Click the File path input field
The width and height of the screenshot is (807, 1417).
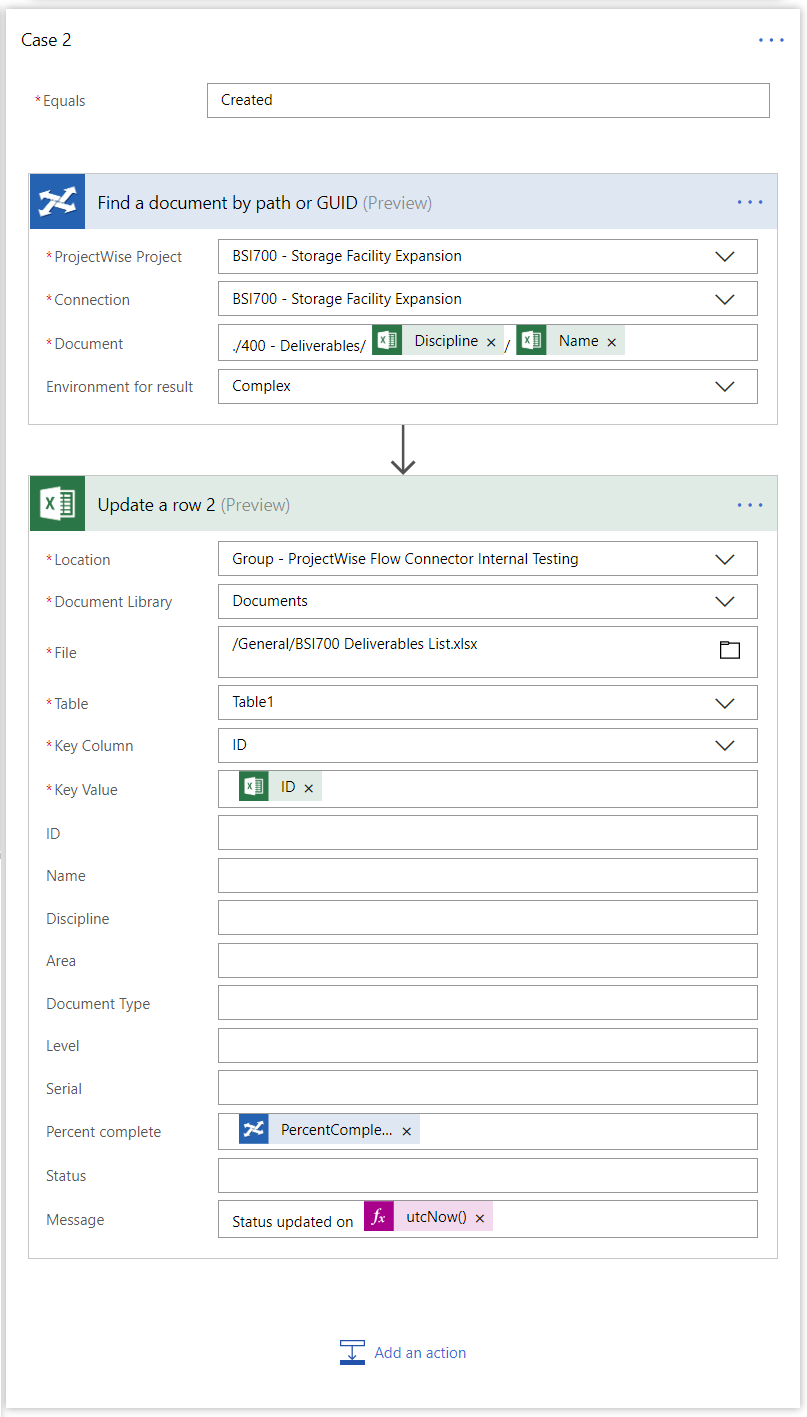[488, 652]
